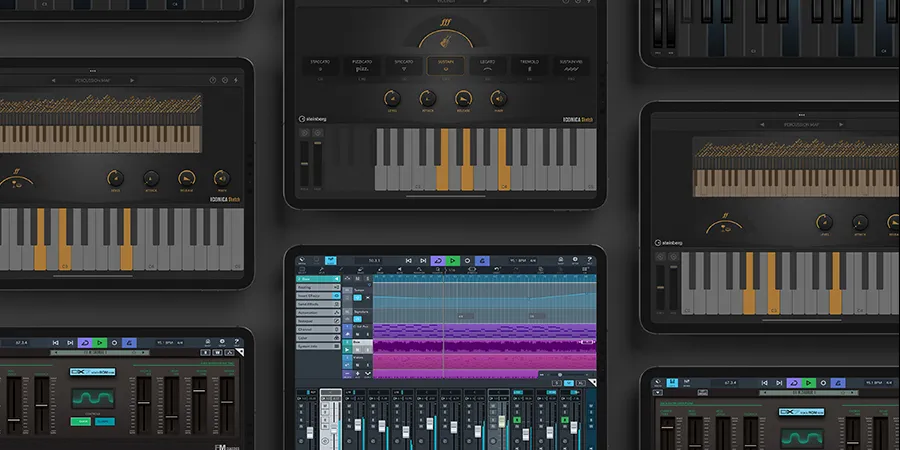Click the Release knob on left percussion map tablet
The height and width of the screenshot is (450, 900).
tap(187, 178)
